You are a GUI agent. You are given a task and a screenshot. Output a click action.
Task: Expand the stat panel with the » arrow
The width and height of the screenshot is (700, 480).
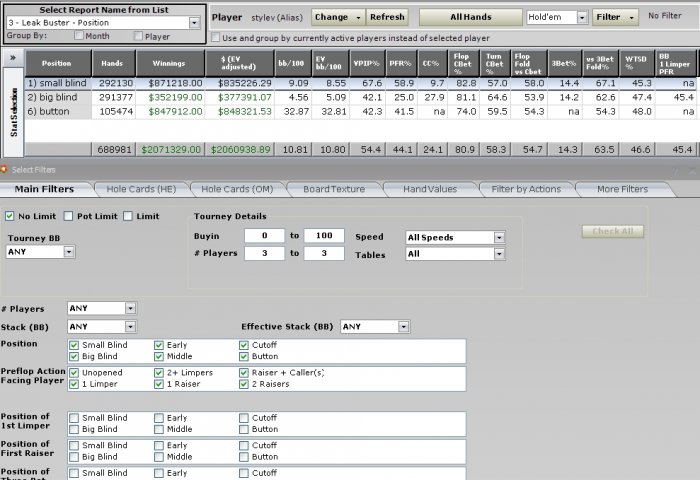(12, 59)
